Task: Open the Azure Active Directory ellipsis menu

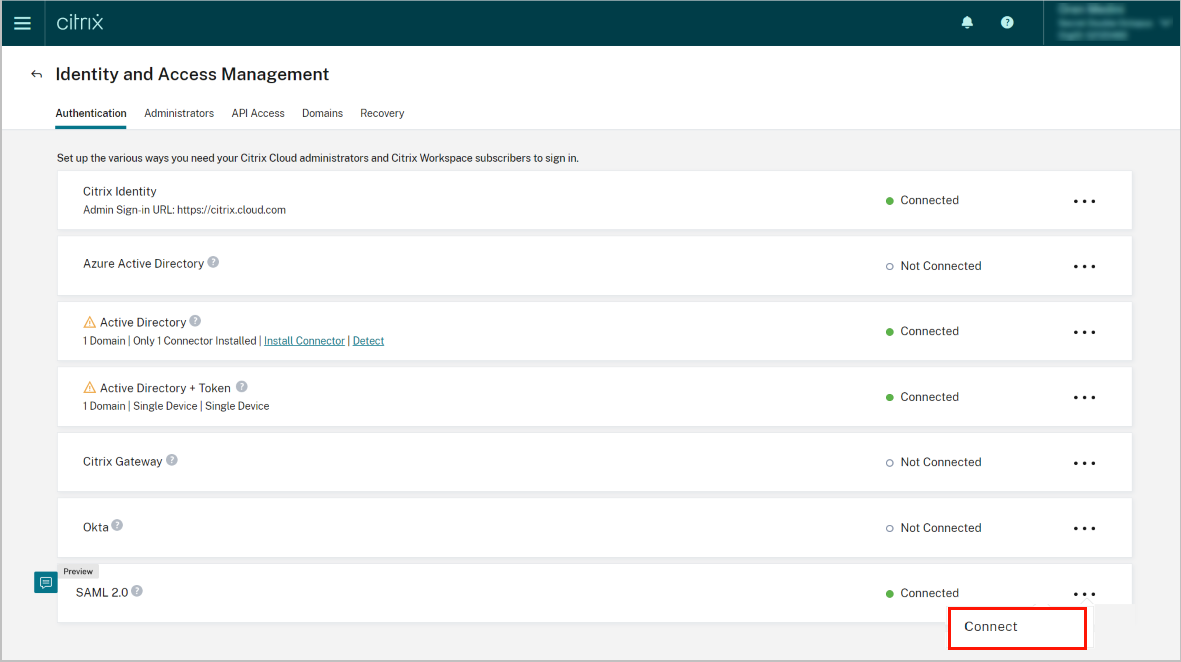Action: click(1085, 267)
